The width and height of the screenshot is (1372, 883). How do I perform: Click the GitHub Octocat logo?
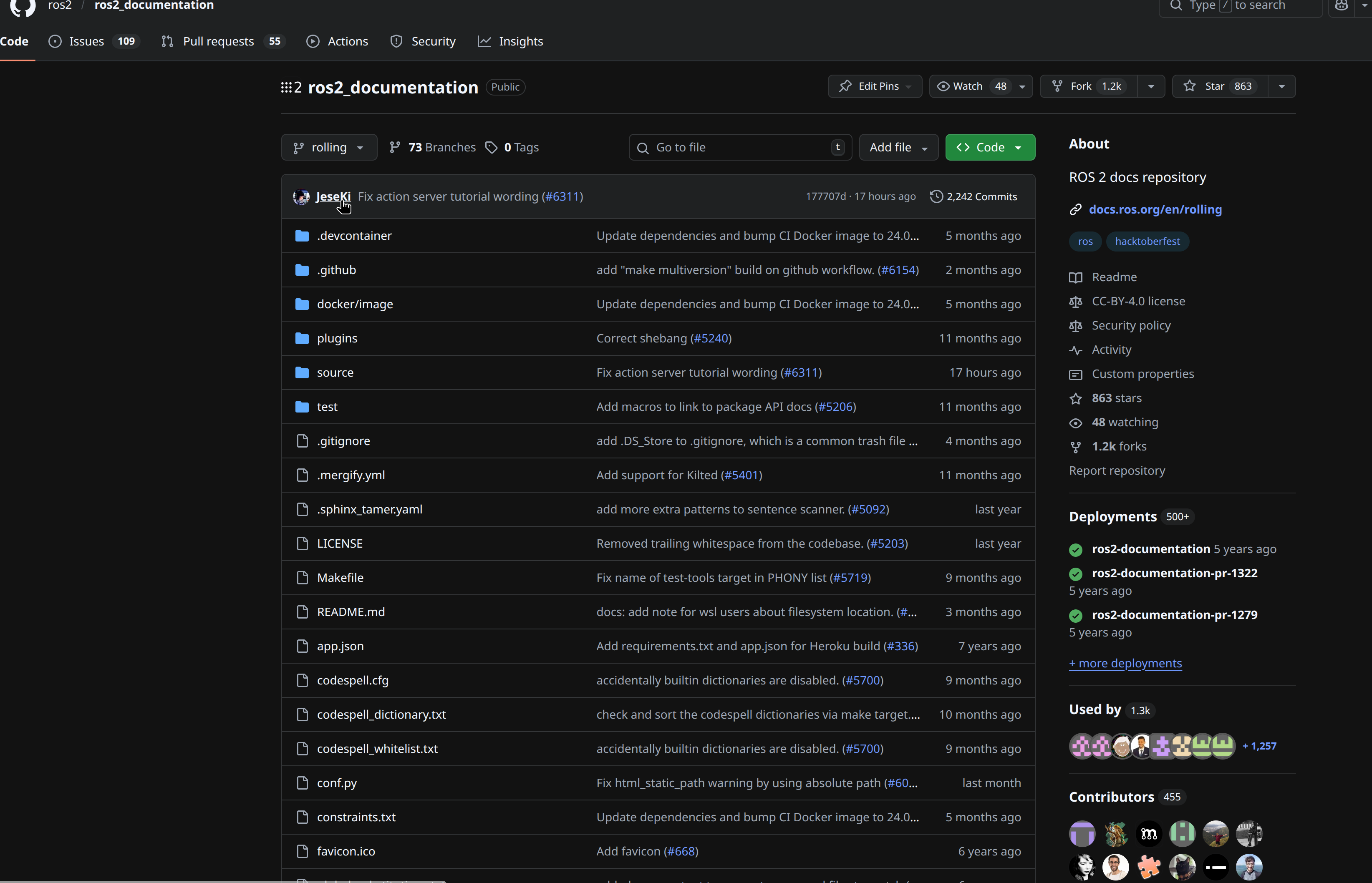click(x=23, y=6)
